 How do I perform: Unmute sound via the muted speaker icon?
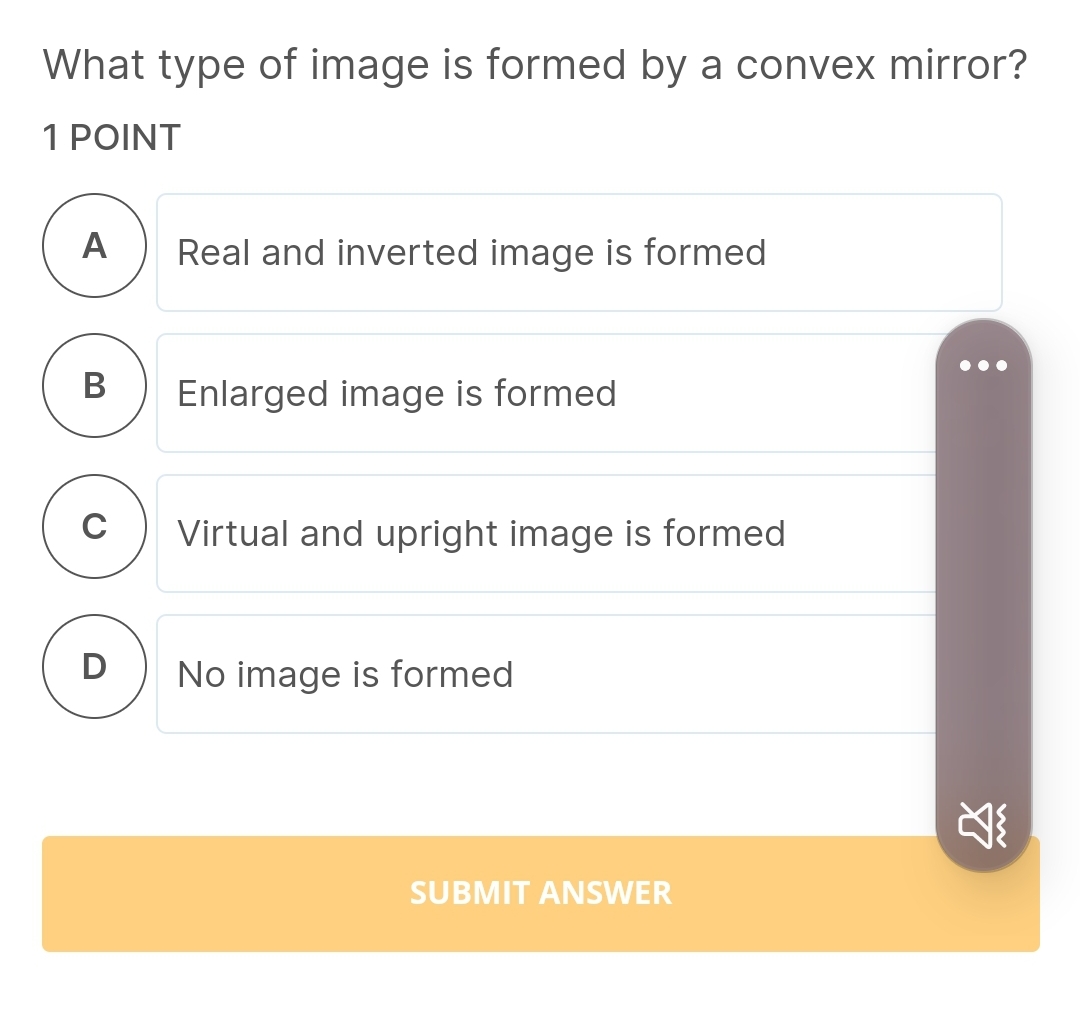point(983,825)
